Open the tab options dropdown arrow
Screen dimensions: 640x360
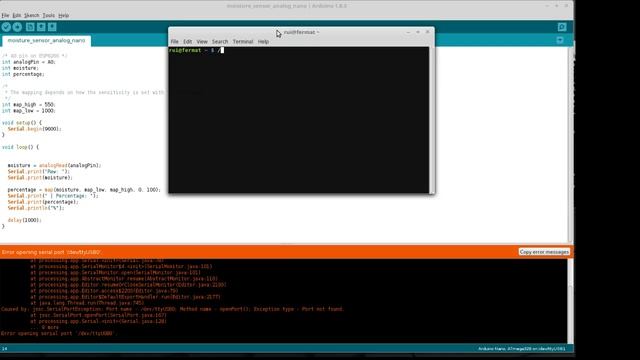click(x=560, y=40)
